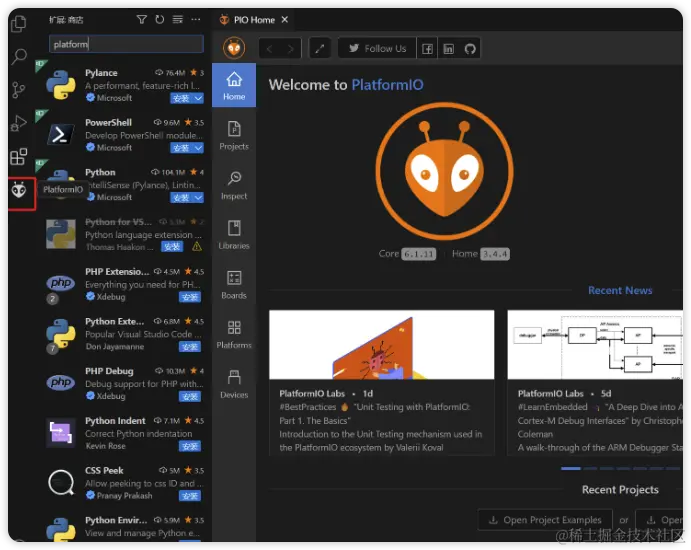Open the PHP Debug extension entry

(124, 383)
